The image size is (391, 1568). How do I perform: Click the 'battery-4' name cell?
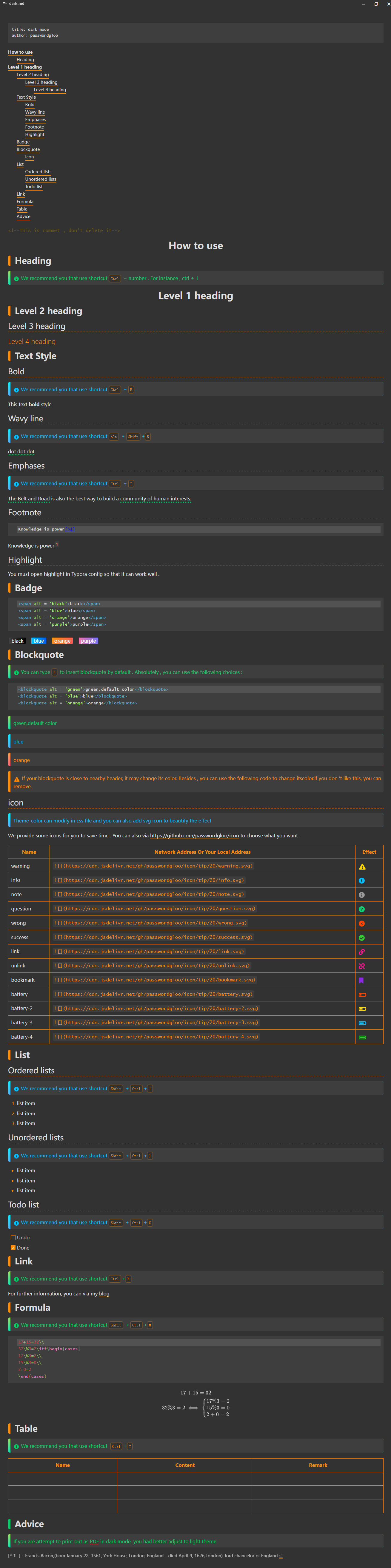pos(29,1037)
